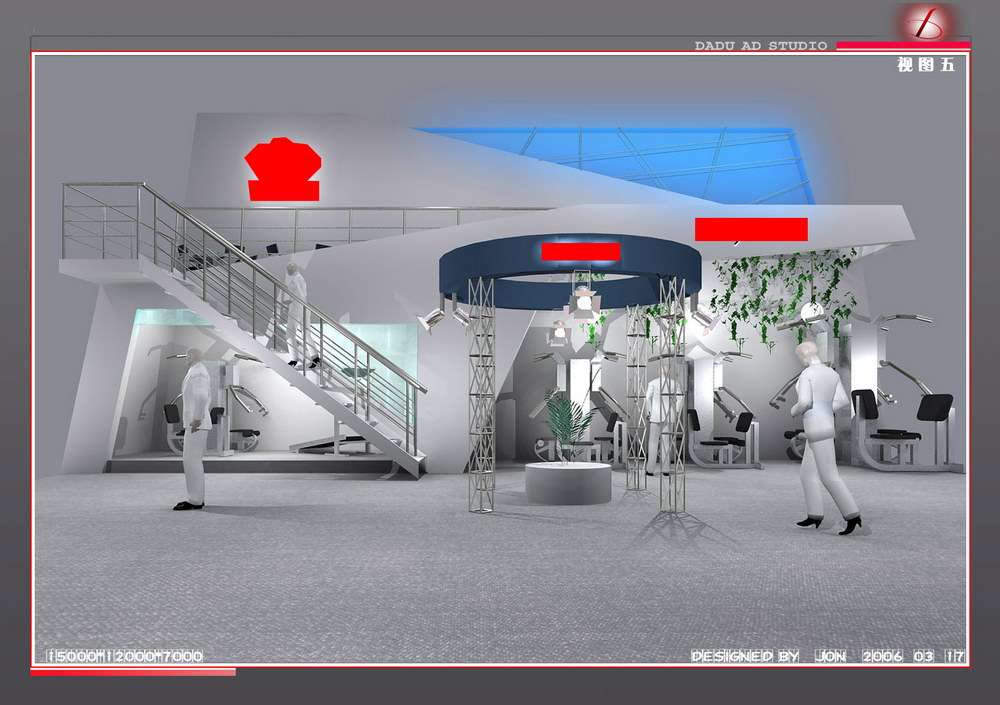Click the DESIGNED BY JON text
1000x705 pixels.
[768, 656]
